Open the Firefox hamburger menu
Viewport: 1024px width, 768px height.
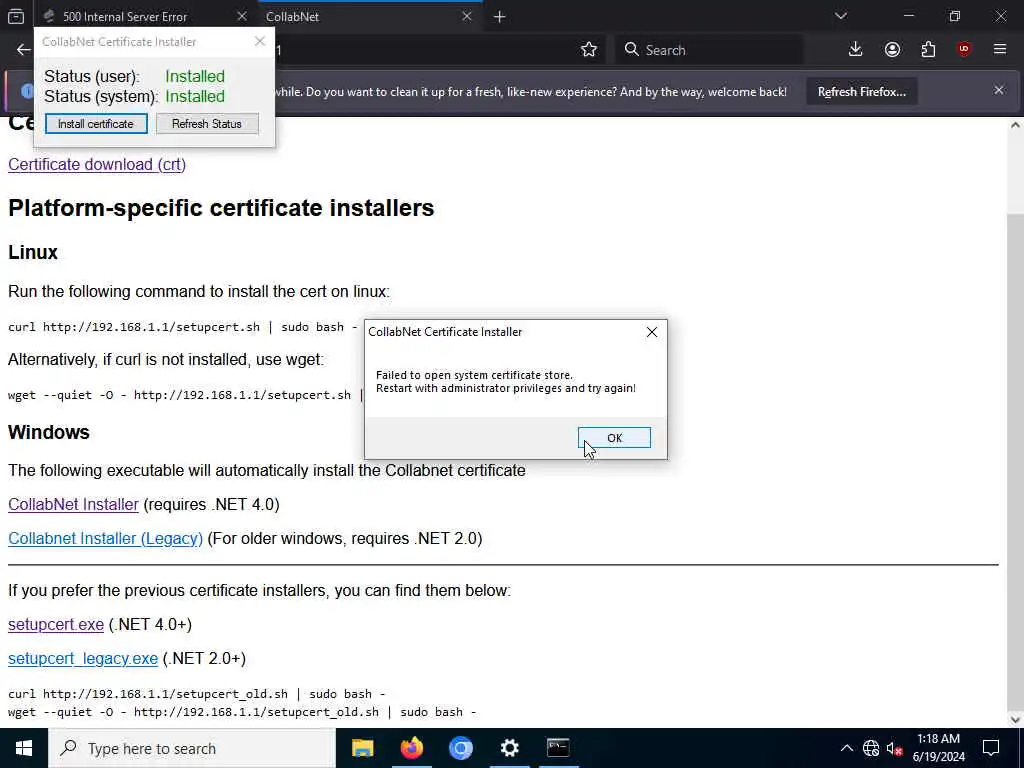coord(999,50)
